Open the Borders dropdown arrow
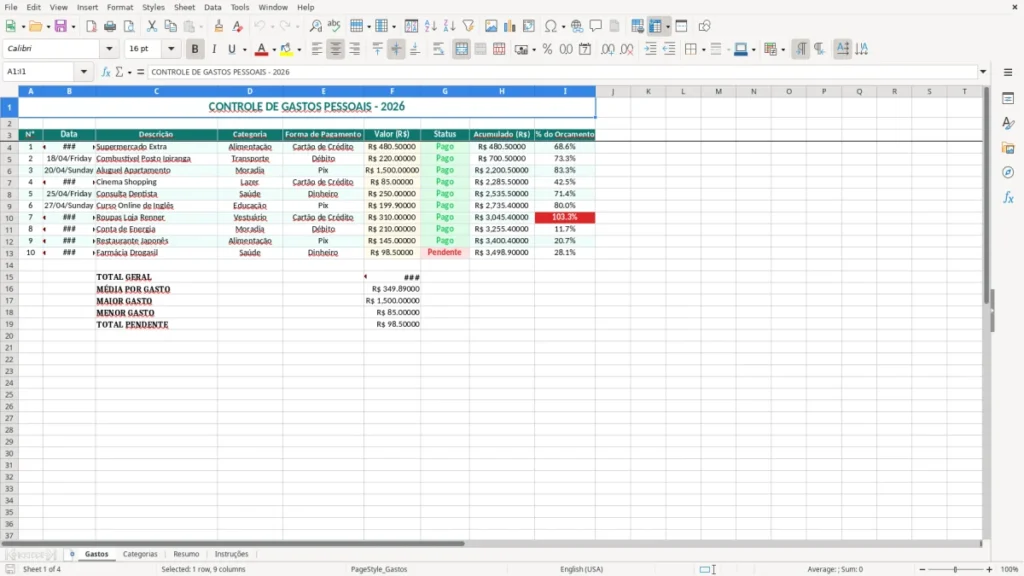 pyautogui.click(x=703, y=50)
